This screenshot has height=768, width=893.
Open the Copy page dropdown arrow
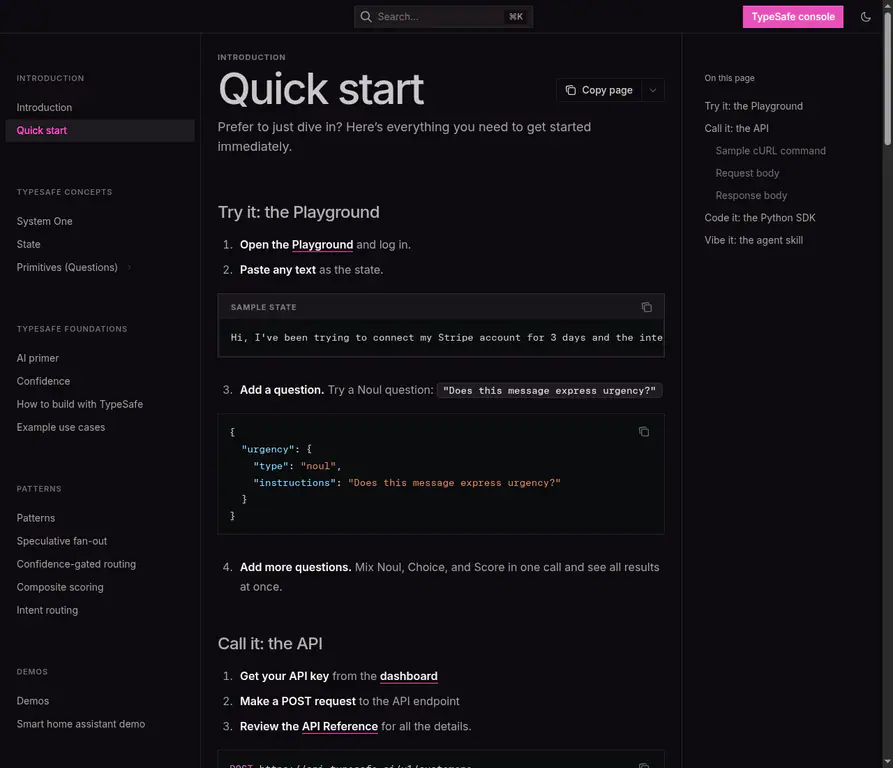(653, 90)
